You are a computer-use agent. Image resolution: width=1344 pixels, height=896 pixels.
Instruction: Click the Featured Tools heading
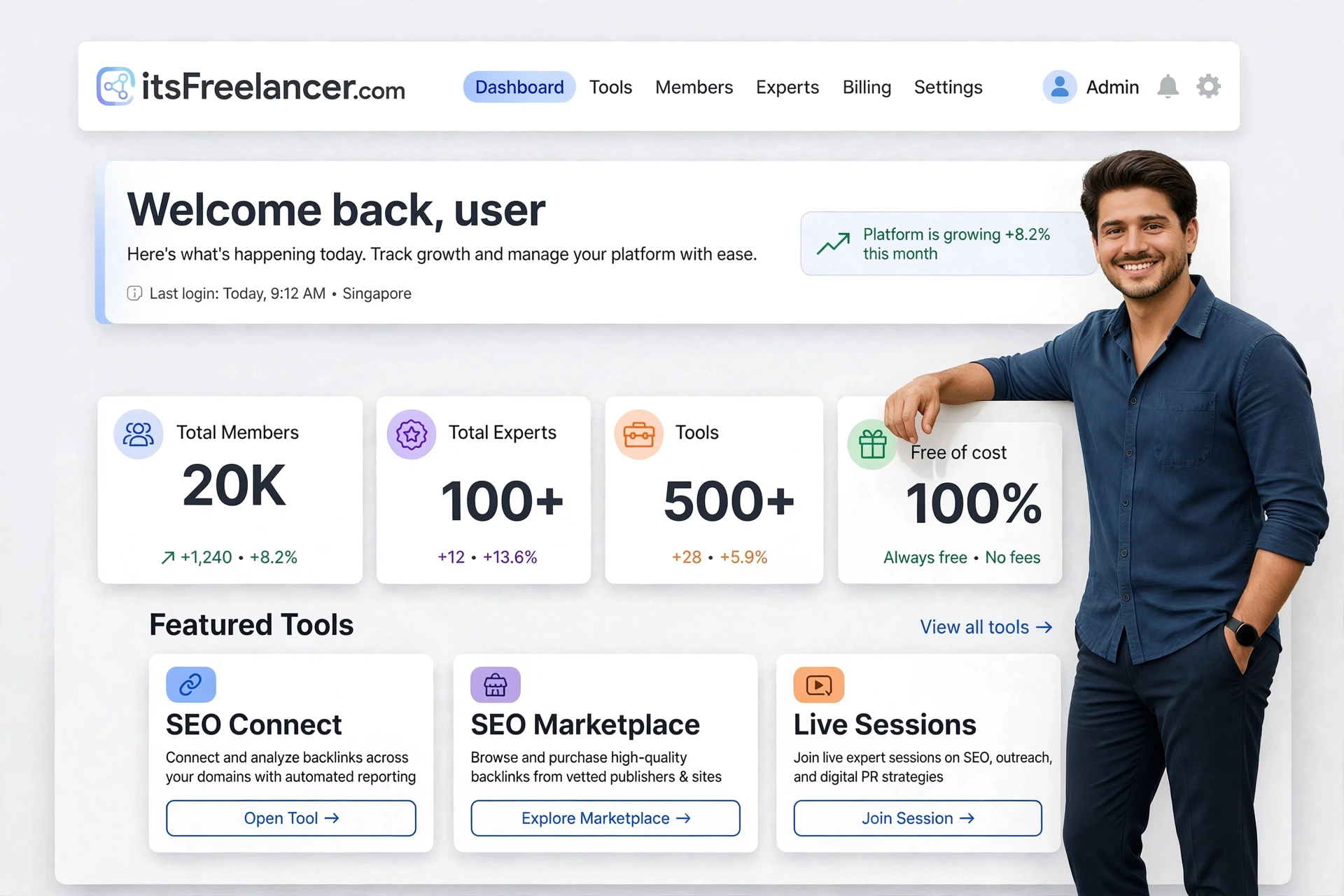click(251, 624)
